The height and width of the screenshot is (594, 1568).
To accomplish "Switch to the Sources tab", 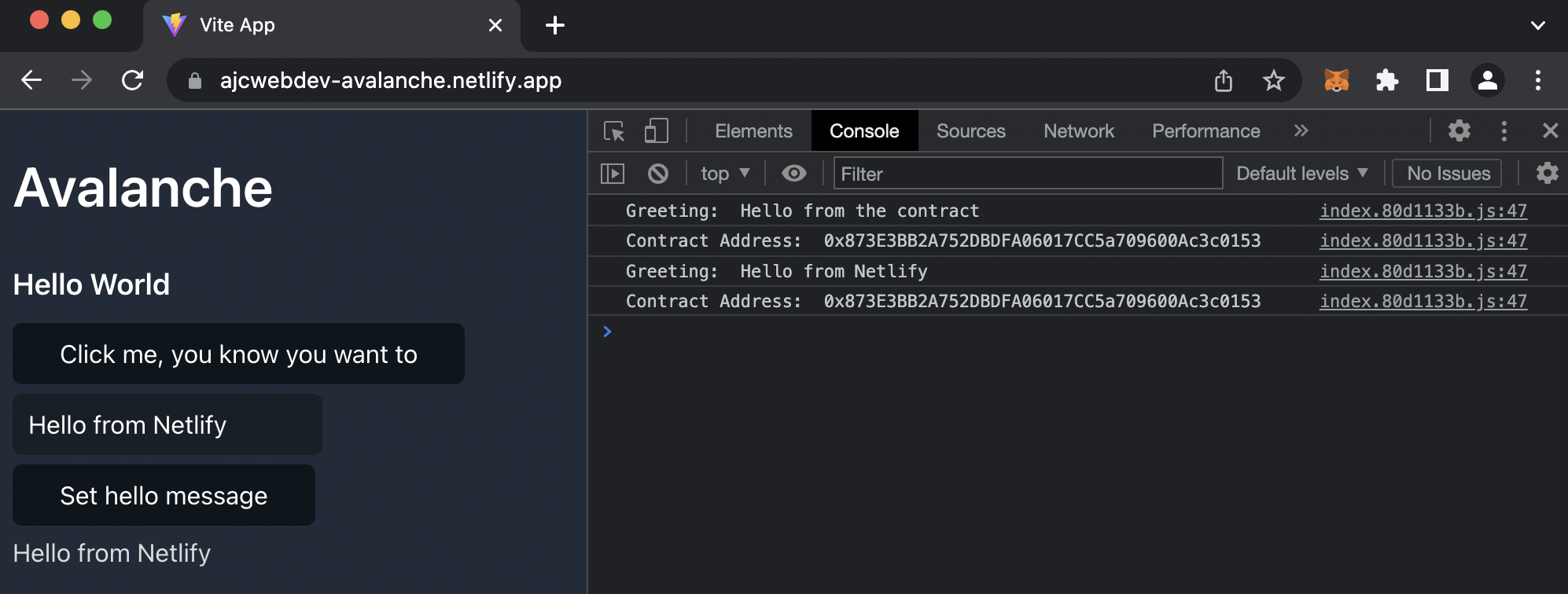I will 970,131.
